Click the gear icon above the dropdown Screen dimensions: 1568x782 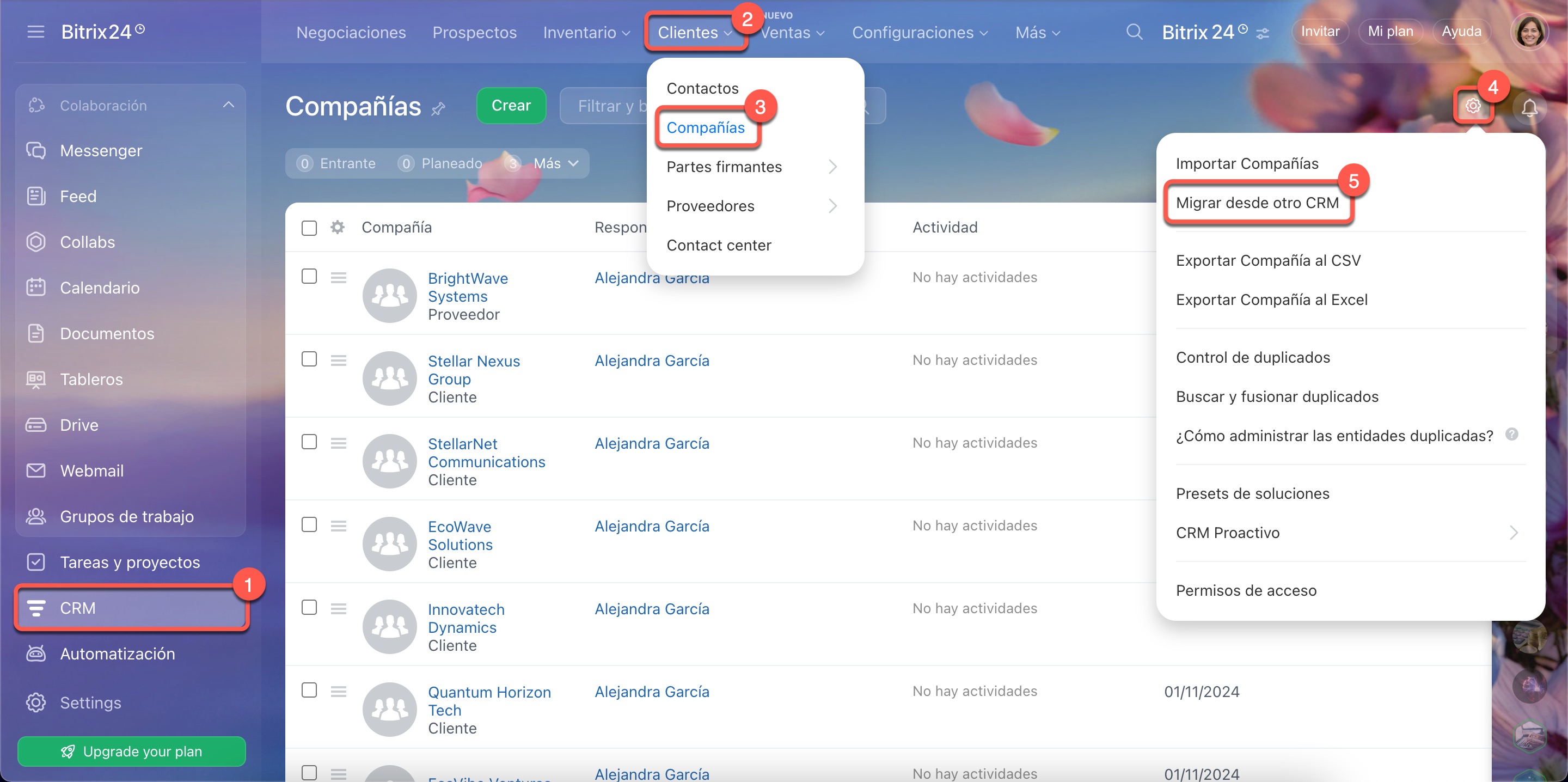pos(1473,106)
